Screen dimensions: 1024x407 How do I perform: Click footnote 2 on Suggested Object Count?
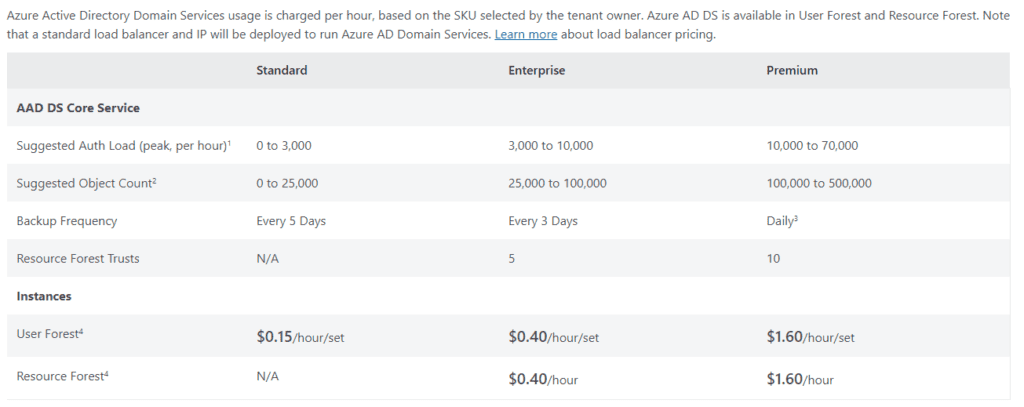tap(154, 181)
